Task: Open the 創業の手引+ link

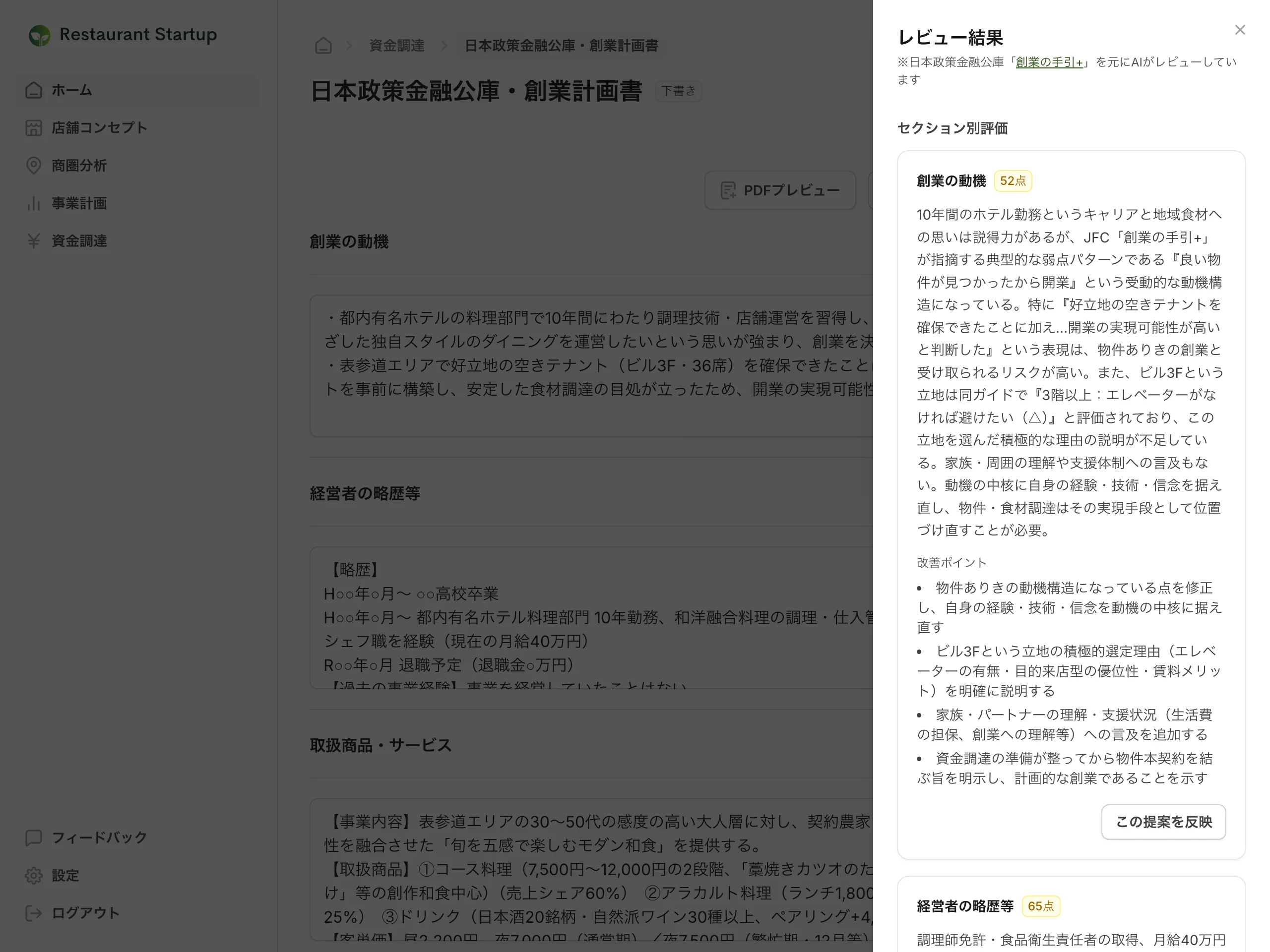Action: click(1049, 62)
